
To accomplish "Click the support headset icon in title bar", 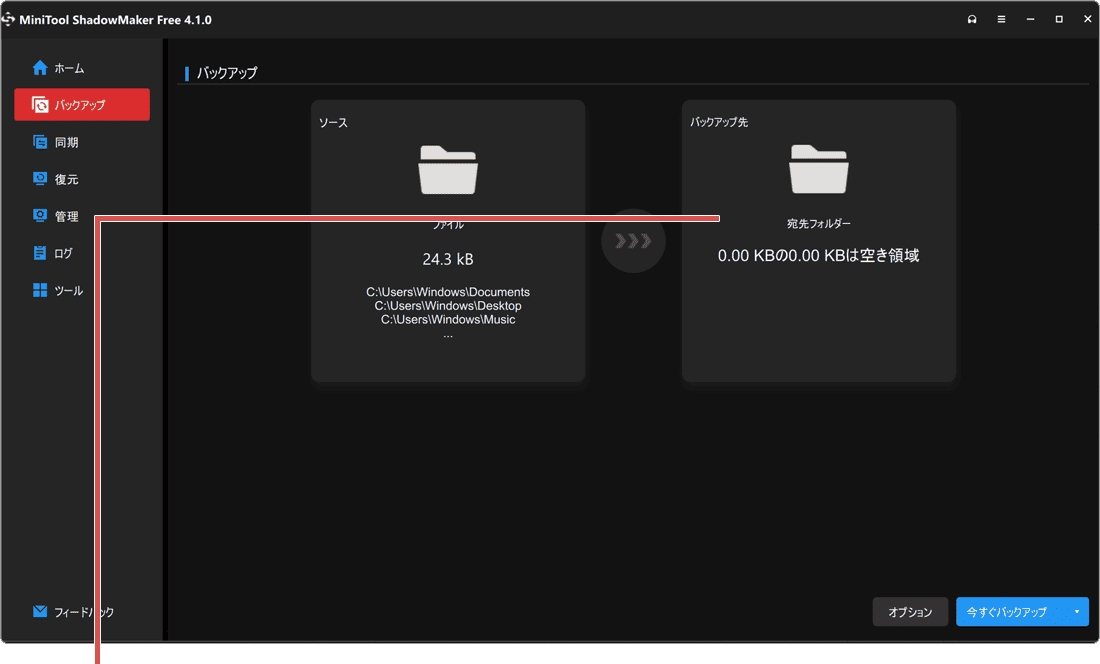I will 972,18.
